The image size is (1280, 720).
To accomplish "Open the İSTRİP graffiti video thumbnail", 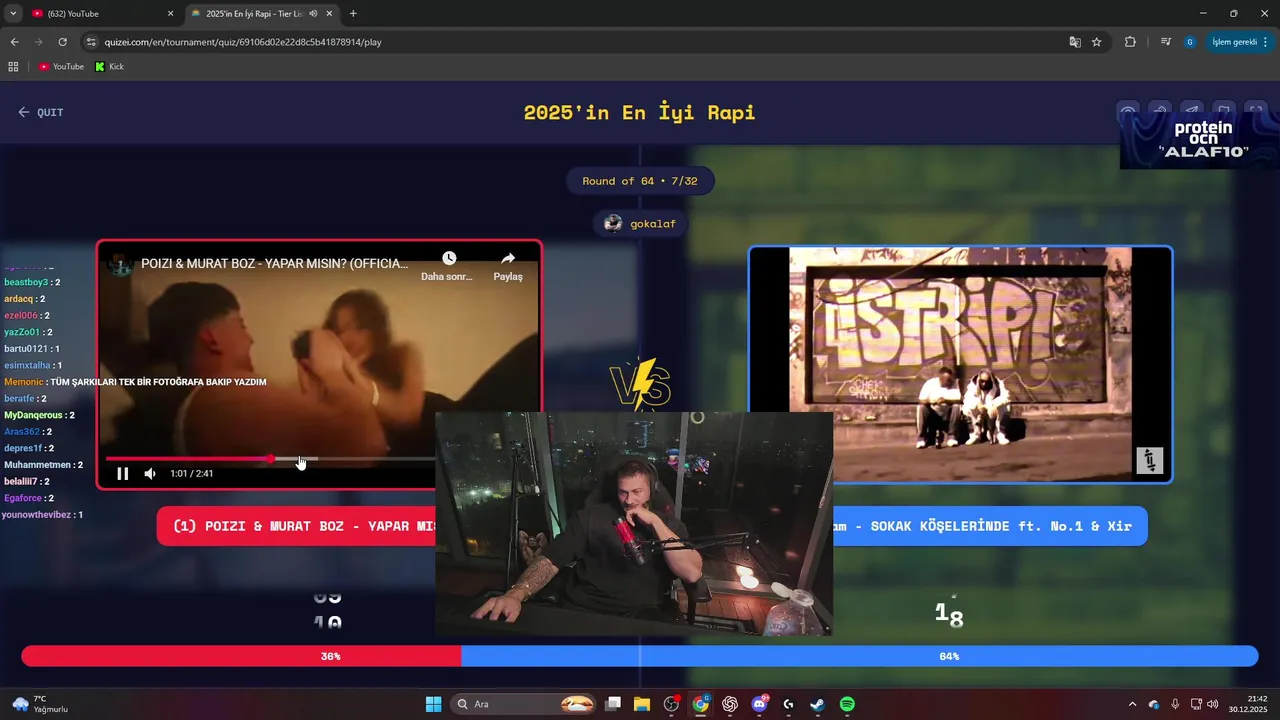I will (960, 364).
